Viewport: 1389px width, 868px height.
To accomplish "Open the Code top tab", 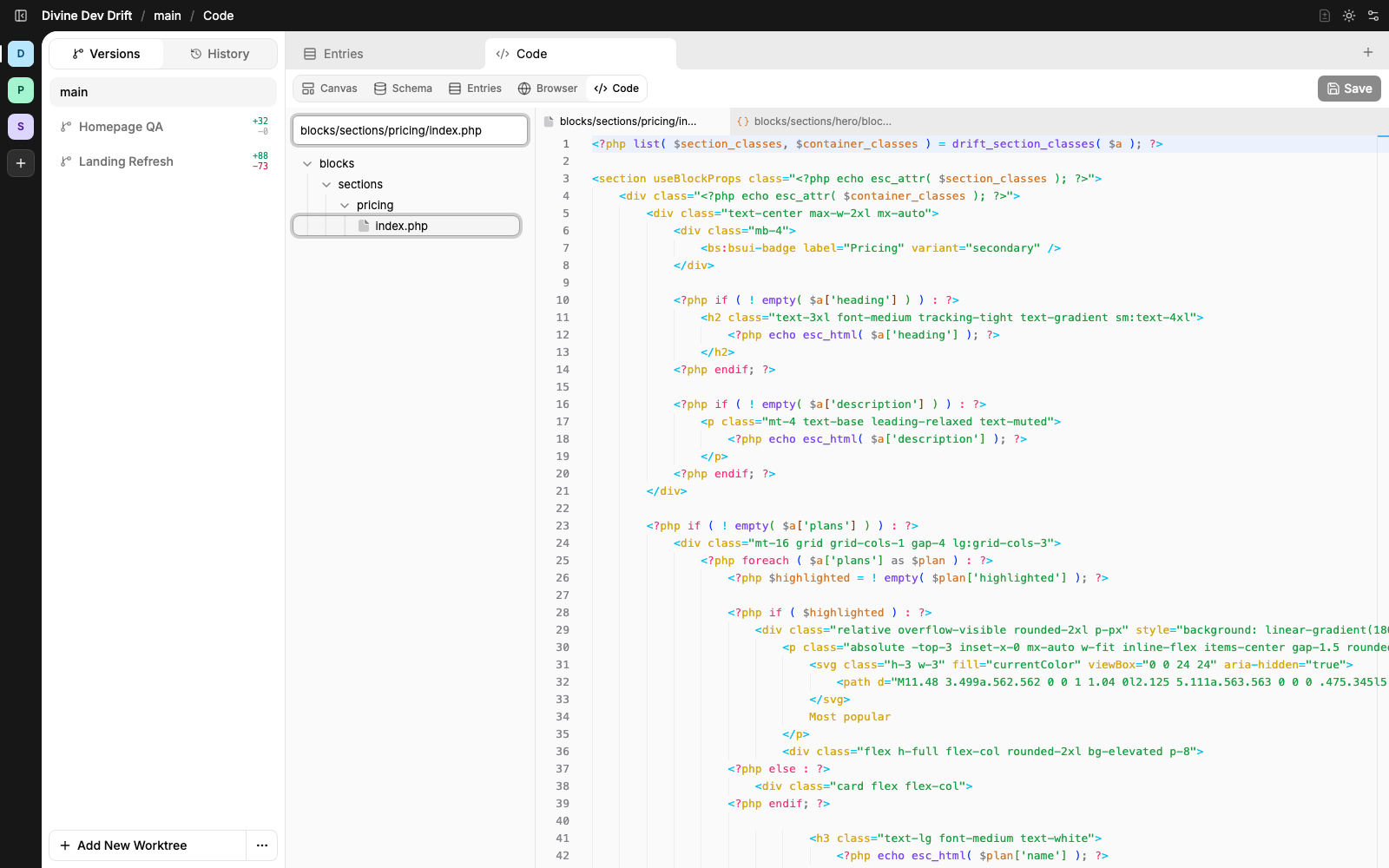I will click(x=580, y=54).
